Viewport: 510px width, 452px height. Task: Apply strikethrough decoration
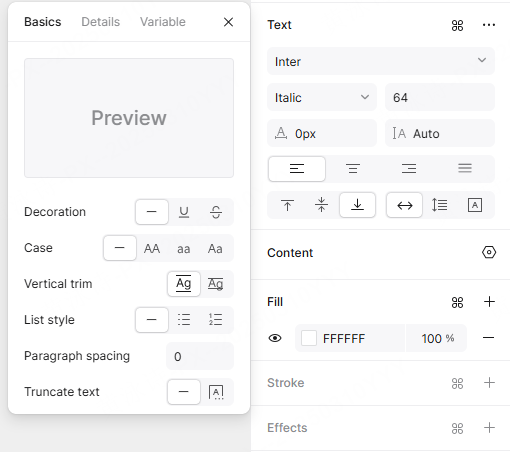[216, 212]
